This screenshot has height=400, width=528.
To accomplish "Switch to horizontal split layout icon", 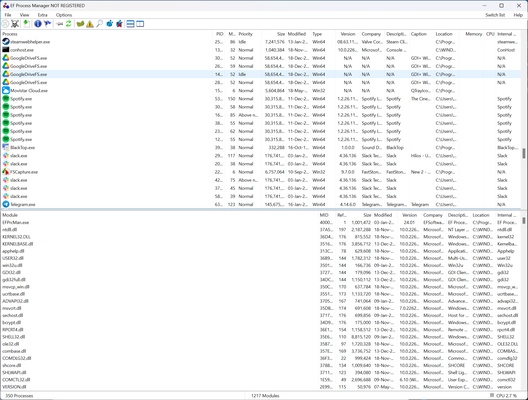I will [130, 24].
